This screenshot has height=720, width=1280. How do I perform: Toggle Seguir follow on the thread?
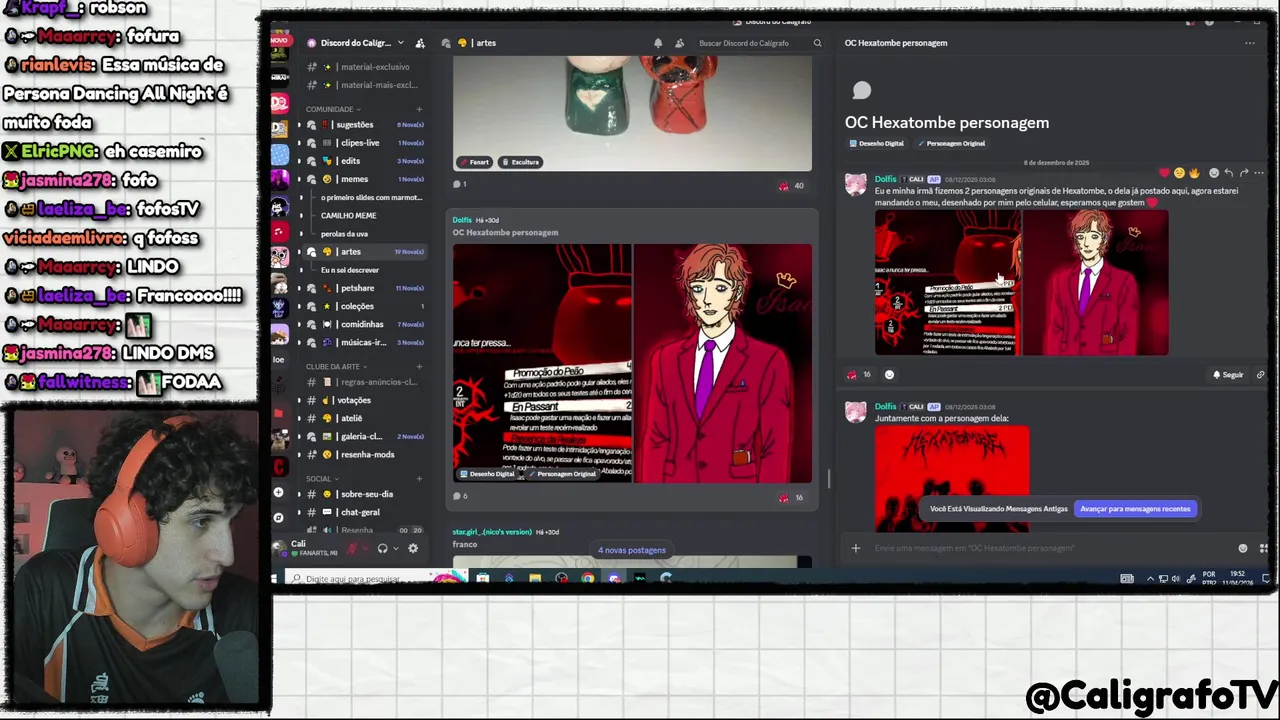(1228, 375)
